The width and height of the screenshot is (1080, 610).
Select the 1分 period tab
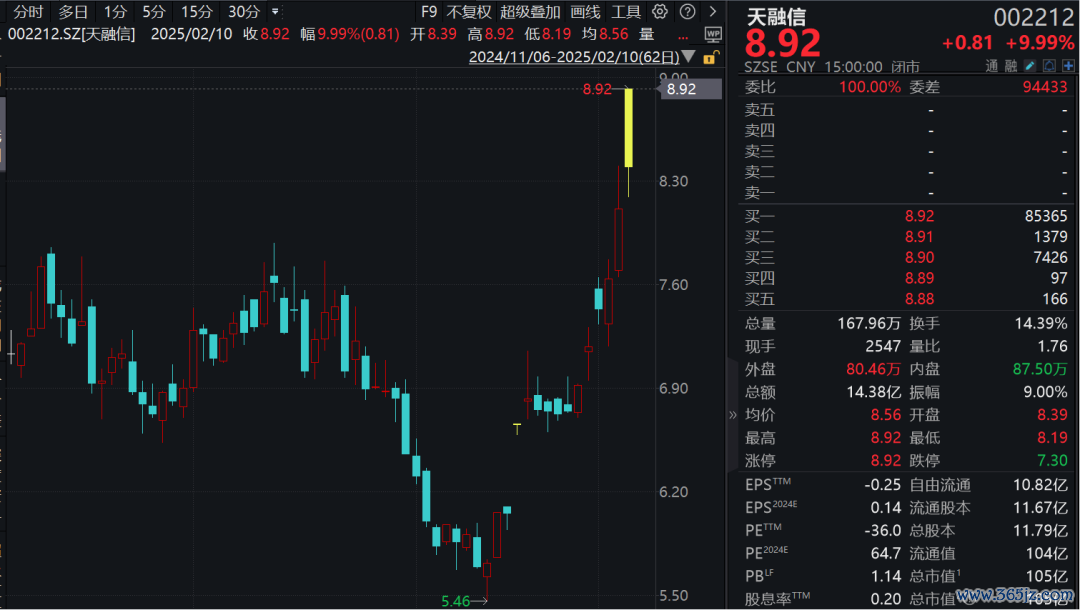click(x=116, y=12)
